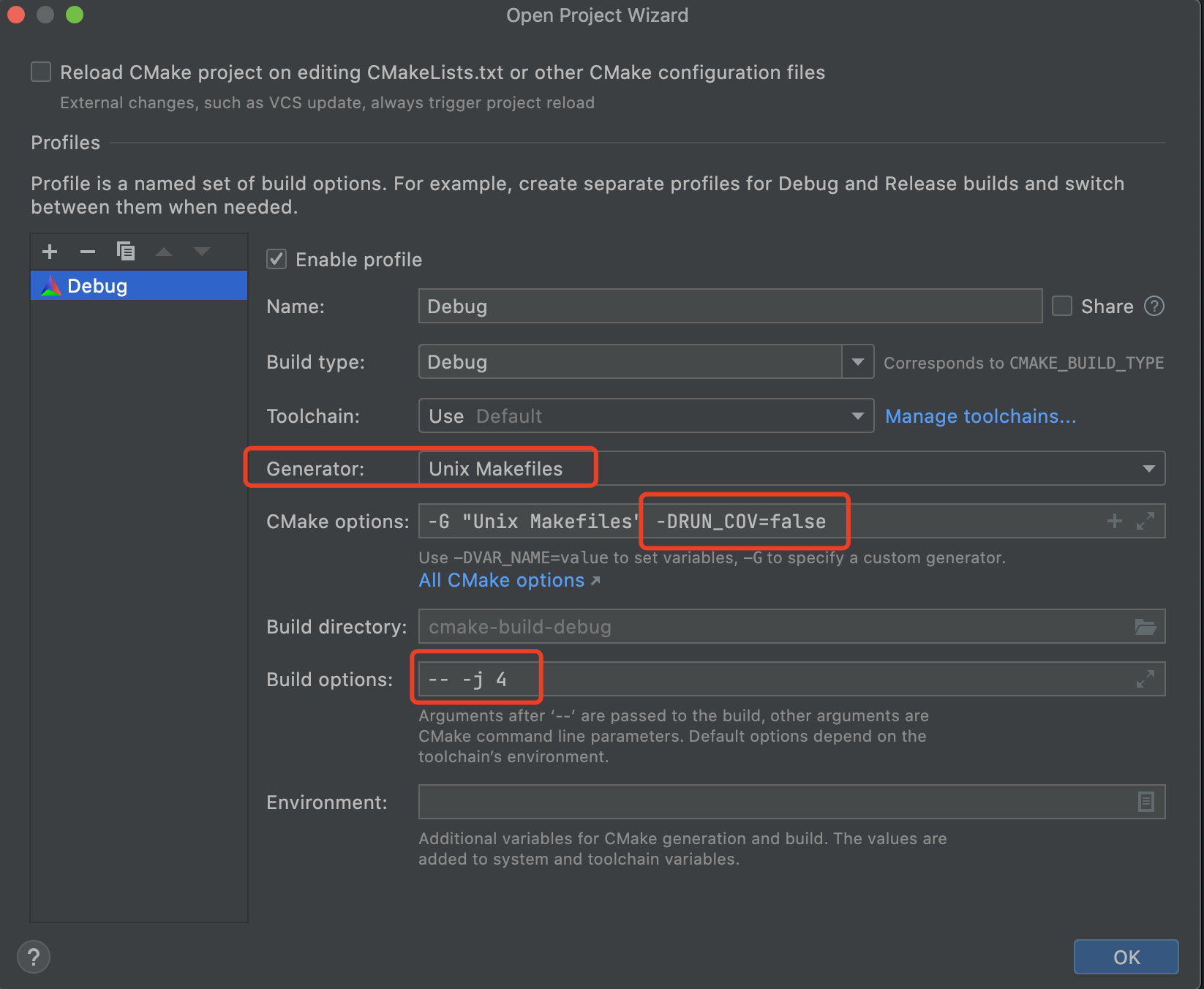
Task: Open the Toolchain dropdown
Action: coord(857,415)
